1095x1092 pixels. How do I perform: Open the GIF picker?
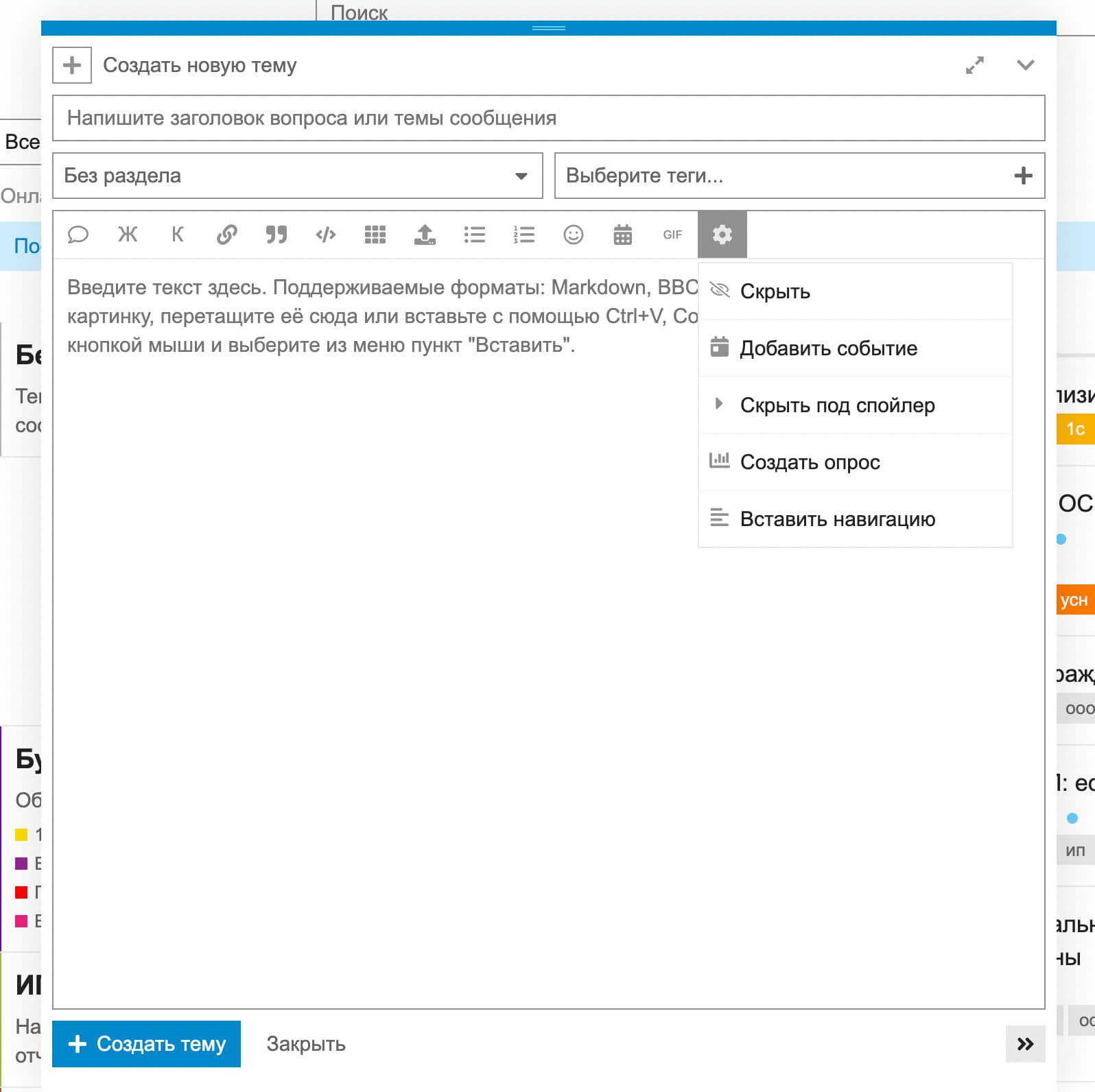point(672,235)
